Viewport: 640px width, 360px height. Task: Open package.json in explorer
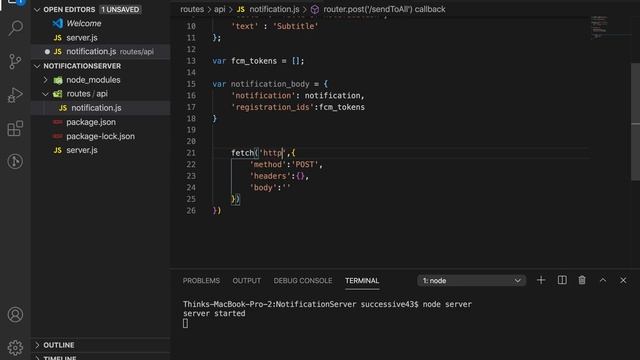(x=91, y=122)
